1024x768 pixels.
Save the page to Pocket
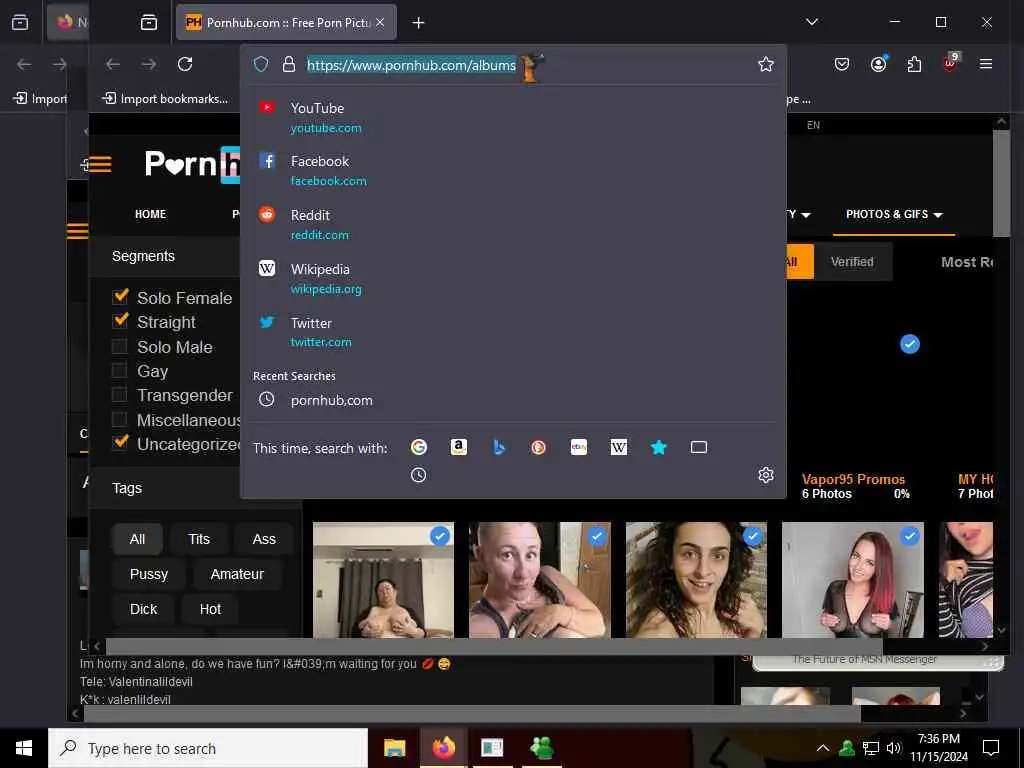click(x=842, y=64)
